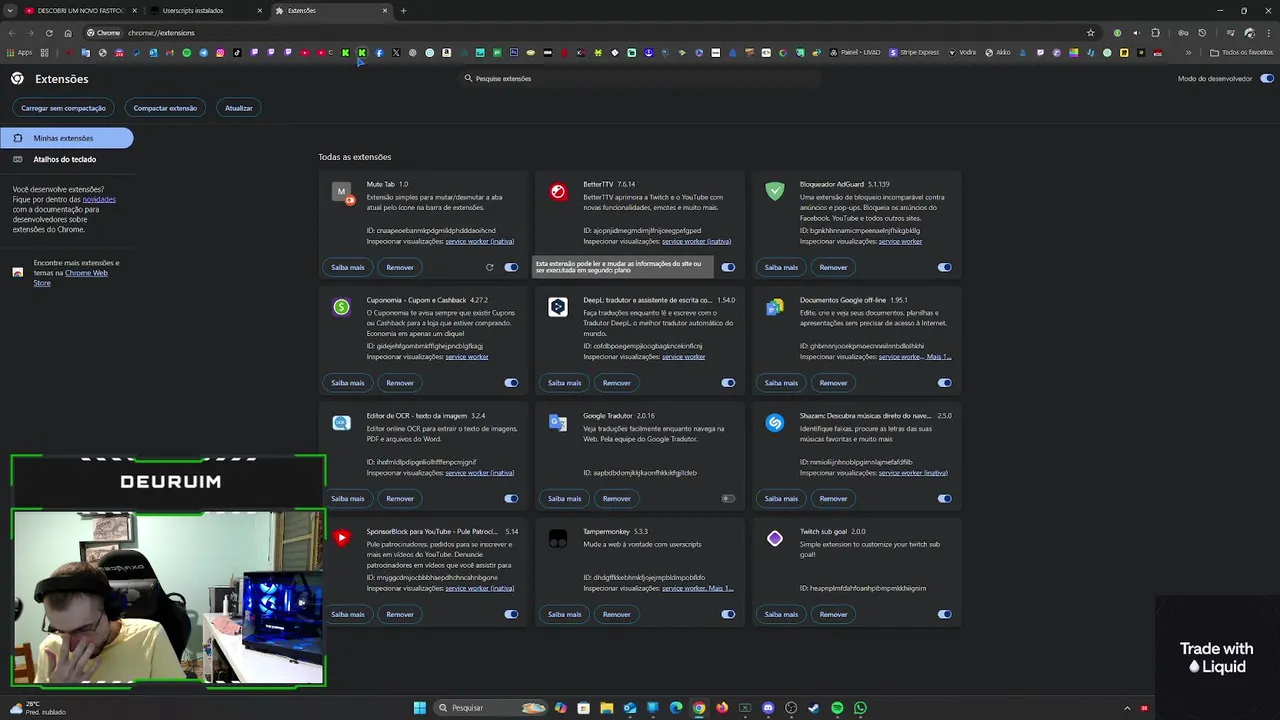Click the Mute Tab extension icon
Image resolution: width=1280 pixels, height=720 pixels.
coord(342,192)
